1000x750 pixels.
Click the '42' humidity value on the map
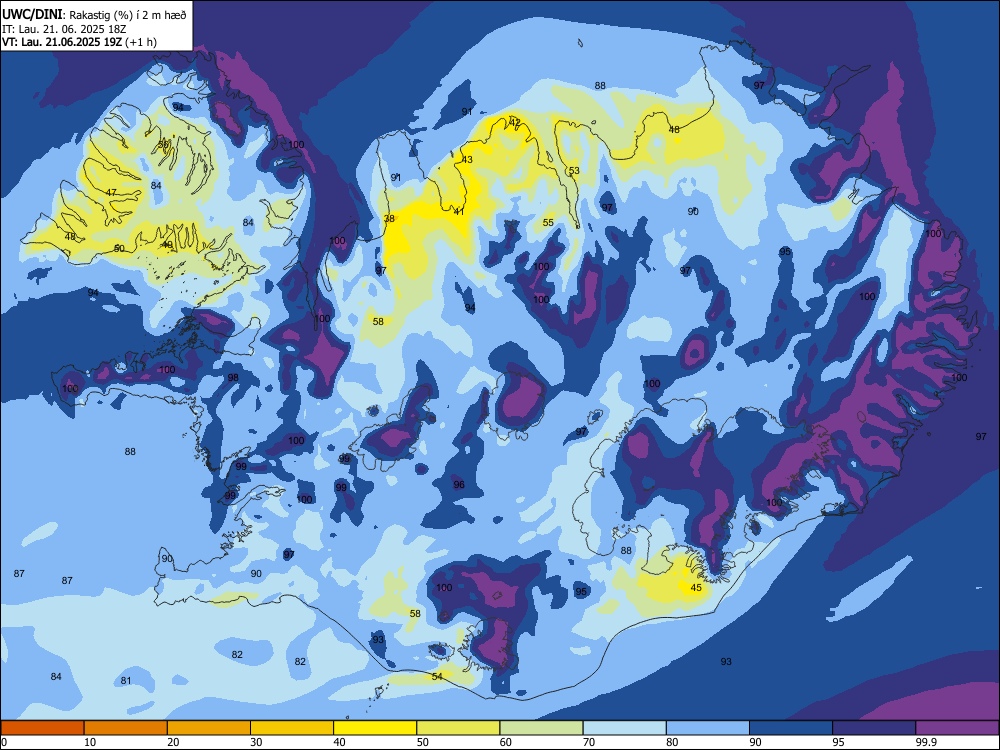tap(515, 122)
